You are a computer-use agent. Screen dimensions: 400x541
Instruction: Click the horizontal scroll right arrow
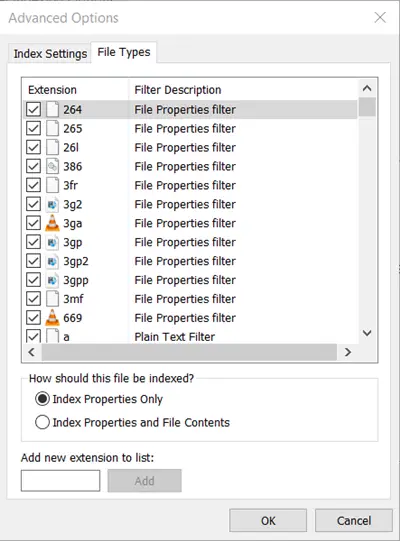click(x=348, y=352)
